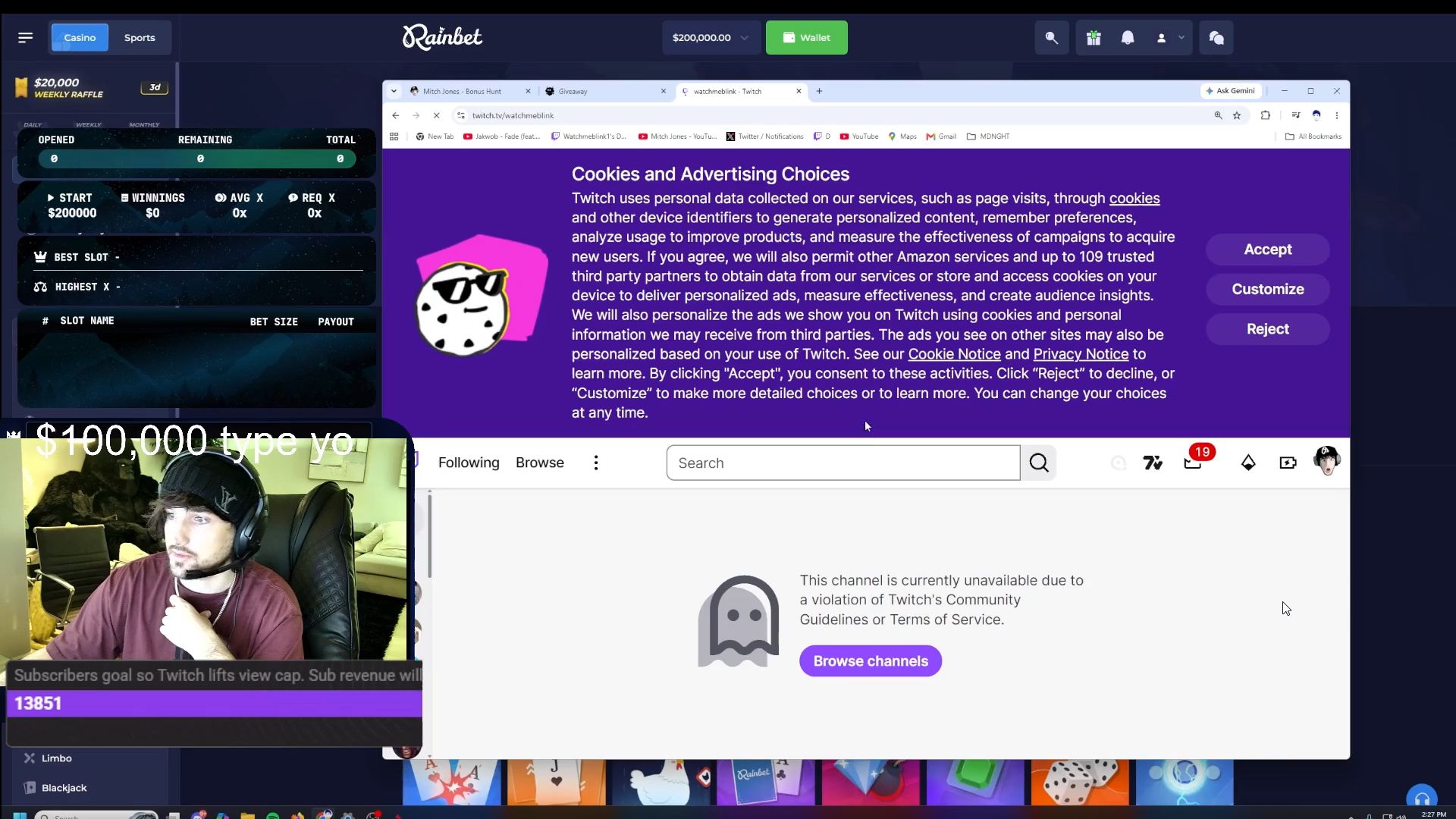Open the Twitch inbox with 19 badge
1456x819 pixels.
tap(1194, 462)
